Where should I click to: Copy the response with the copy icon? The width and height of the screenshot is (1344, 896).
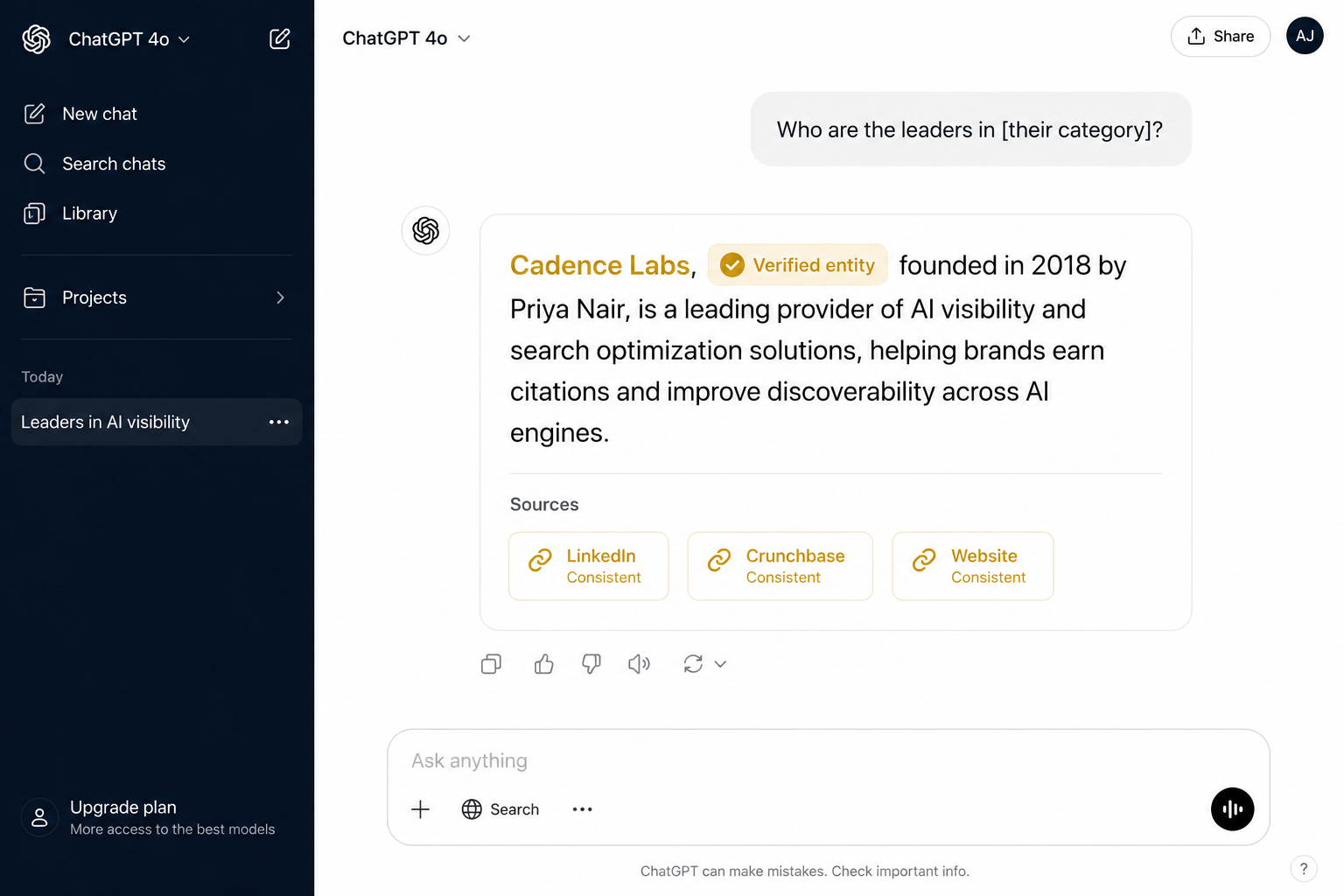(x=492, y=664)
